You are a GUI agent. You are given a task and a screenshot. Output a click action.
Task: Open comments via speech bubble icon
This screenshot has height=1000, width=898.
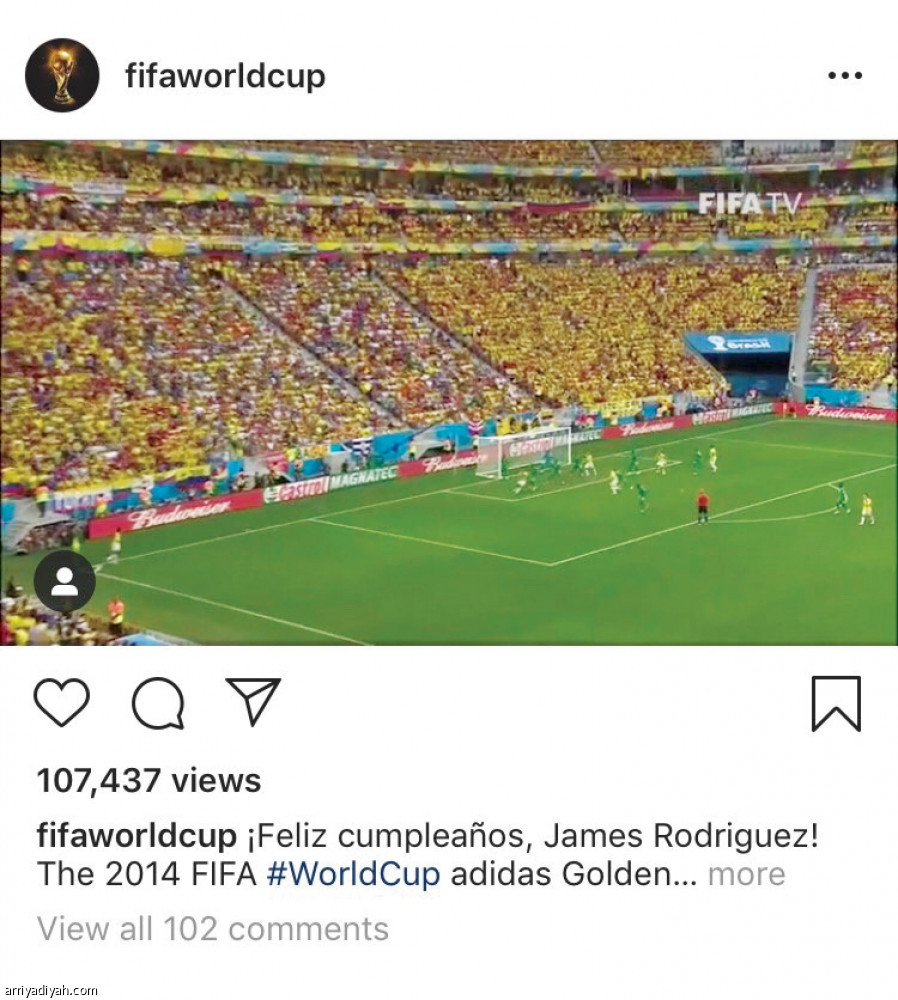pos(158,703)
